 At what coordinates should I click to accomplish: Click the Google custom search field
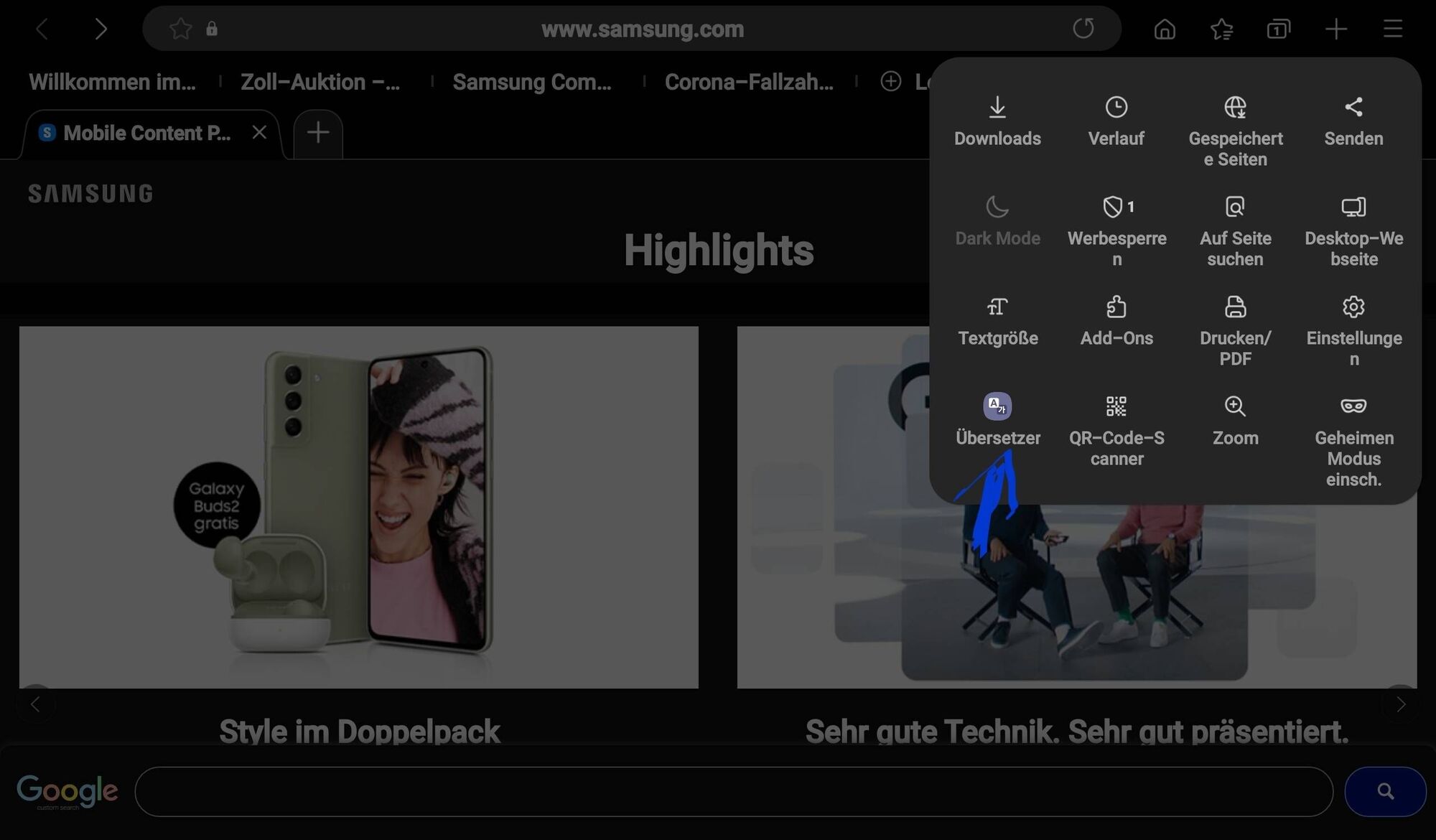tap(732, 791)
